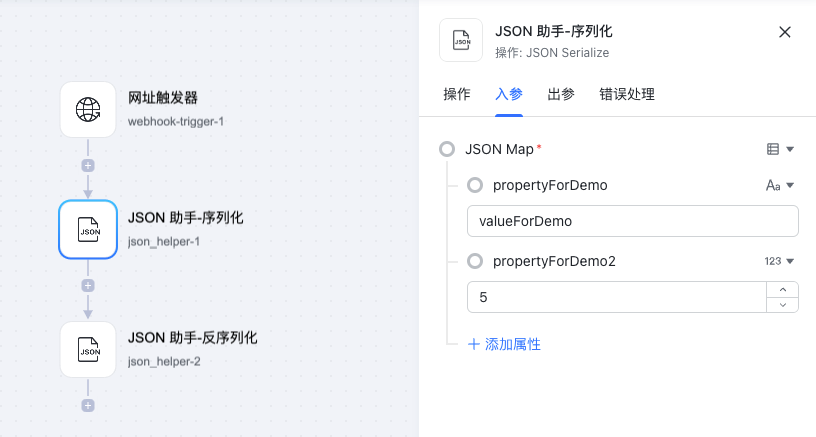816x437 pixels.
Task: Add step below json_helper-2 with plus icon
Action: coord(88,406)
